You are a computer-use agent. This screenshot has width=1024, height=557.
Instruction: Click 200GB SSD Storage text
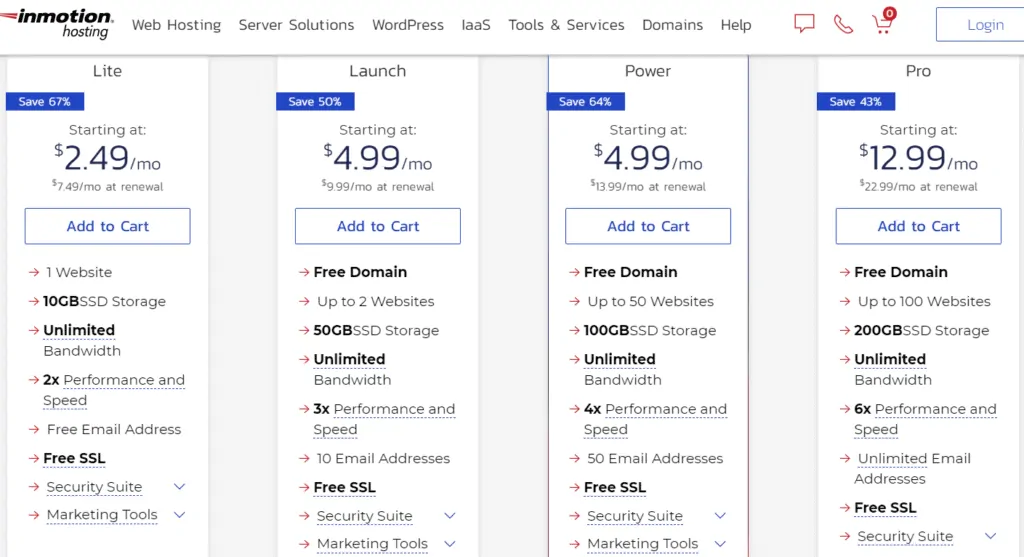click(921, 330)
